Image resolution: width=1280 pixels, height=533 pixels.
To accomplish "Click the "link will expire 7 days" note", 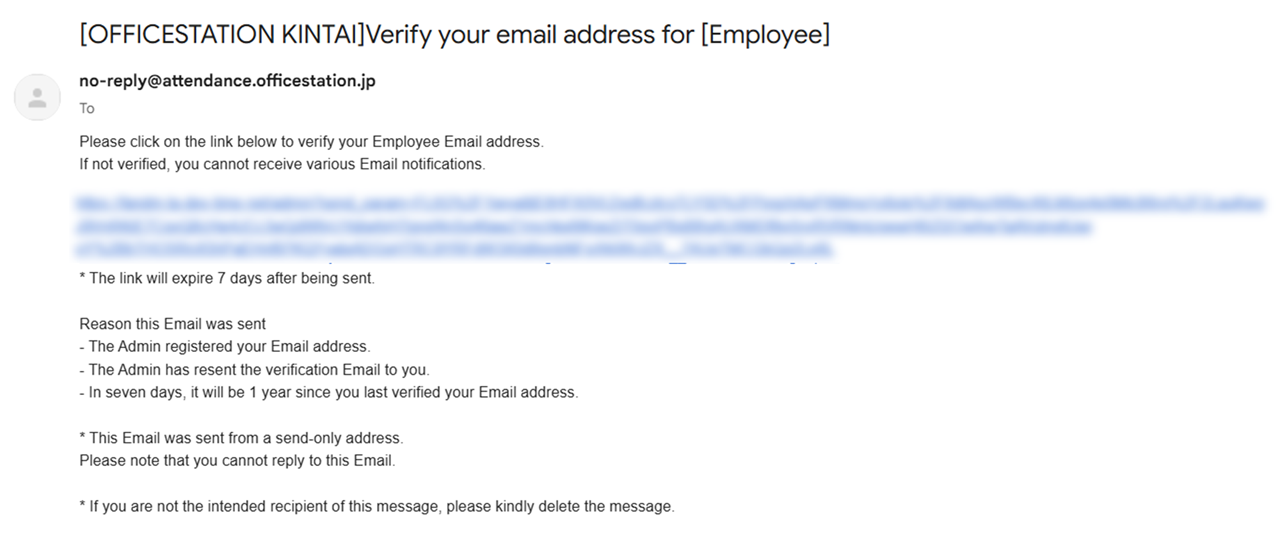I will (227, 278).
